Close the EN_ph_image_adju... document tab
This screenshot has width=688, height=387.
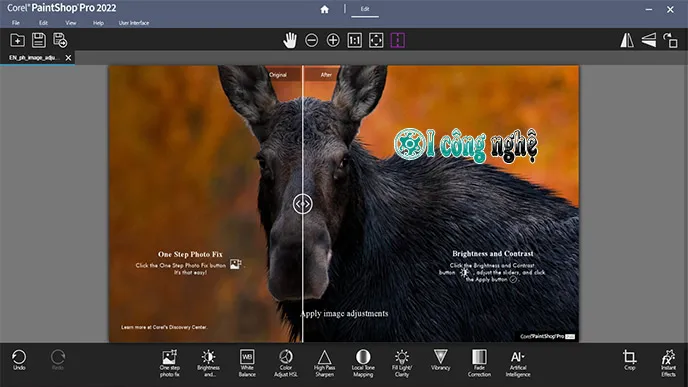68,57
